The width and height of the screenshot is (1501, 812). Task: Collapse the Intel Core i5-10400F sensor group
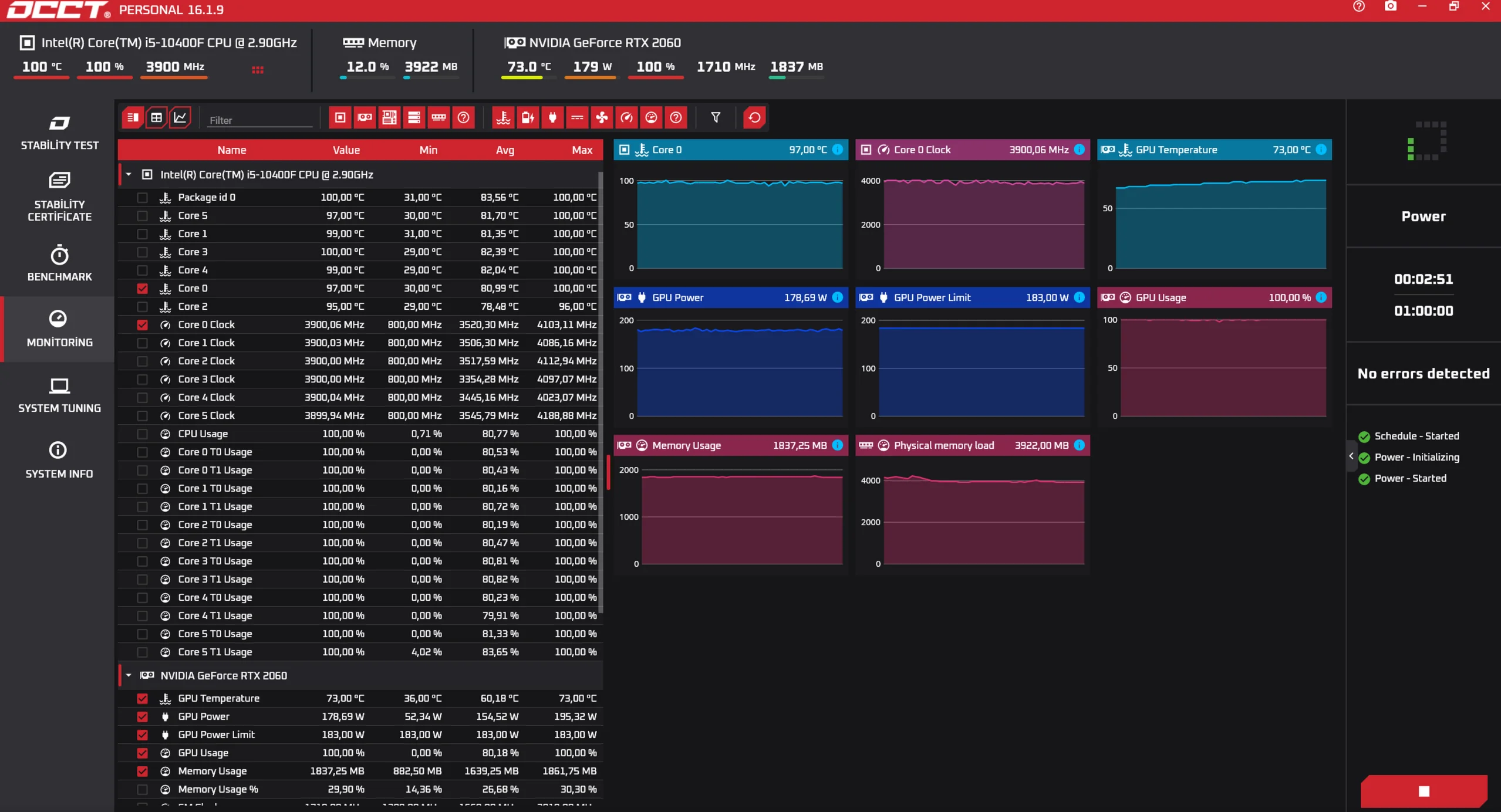[x=129, y=175]
